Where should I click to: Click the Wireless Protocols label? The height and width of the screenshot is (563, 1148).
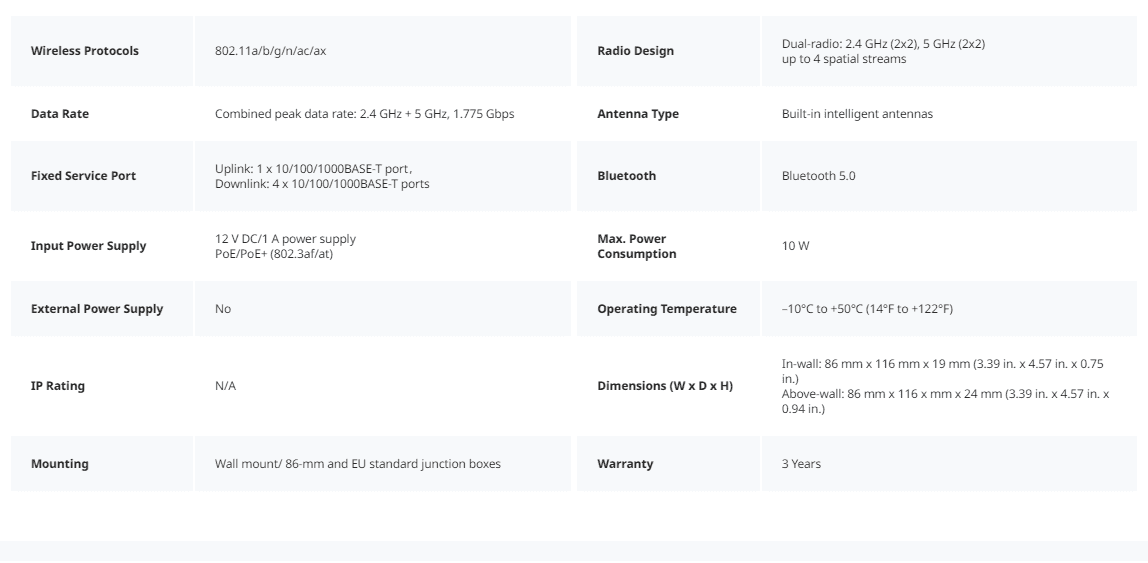tap(84, 51)
